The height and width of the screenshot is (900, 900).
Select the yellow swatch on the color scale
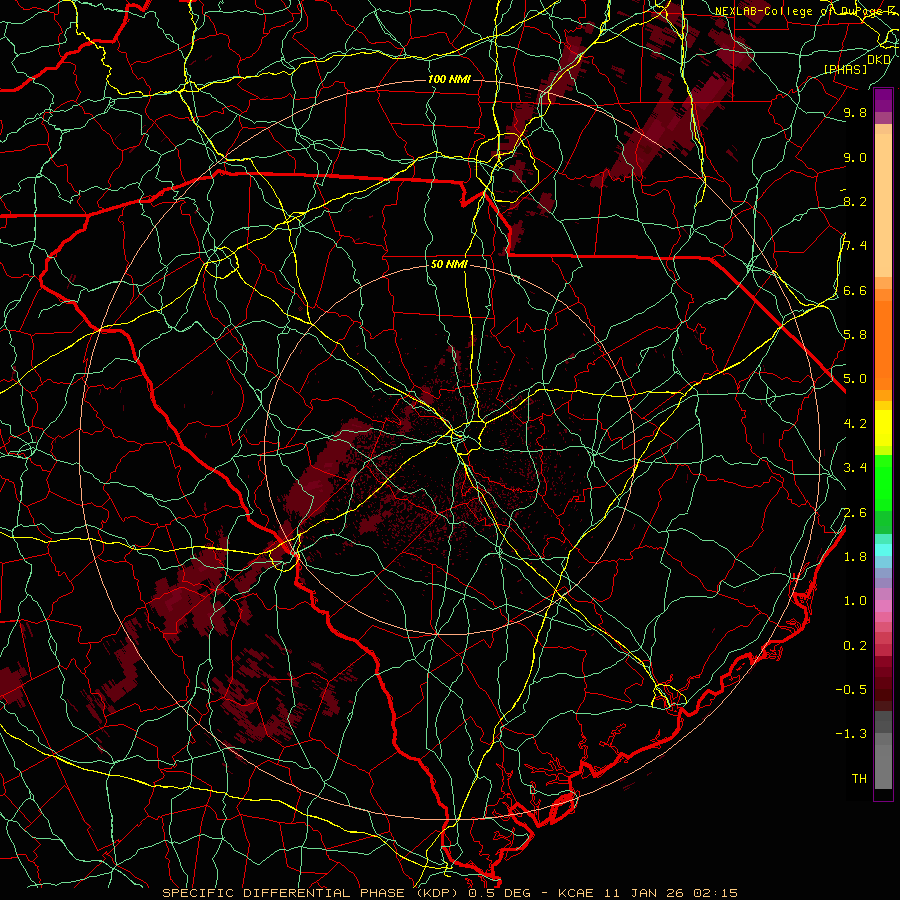883,428
